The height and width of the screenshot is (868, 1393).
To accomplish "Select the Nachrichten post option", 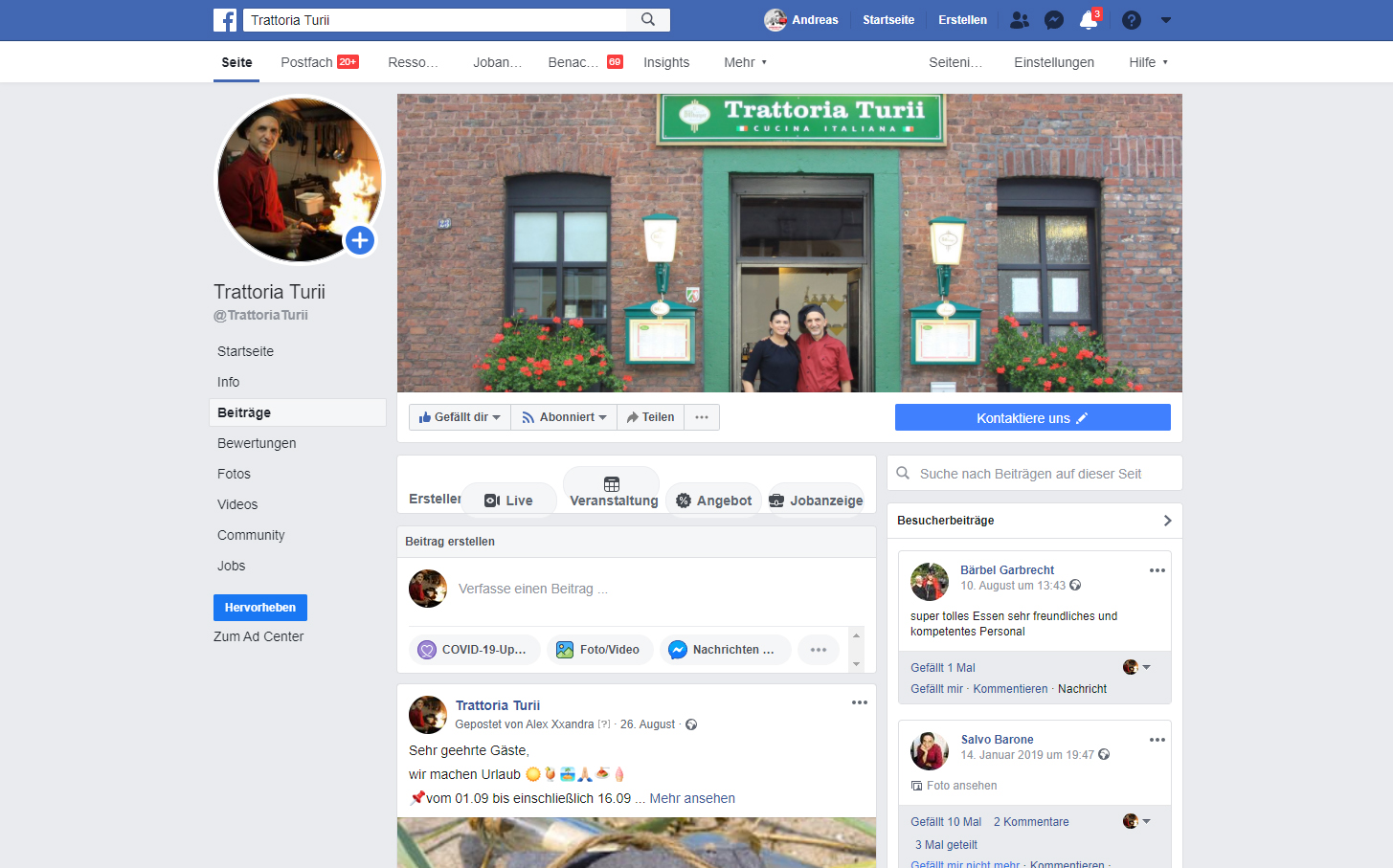I will coord(725,650).
